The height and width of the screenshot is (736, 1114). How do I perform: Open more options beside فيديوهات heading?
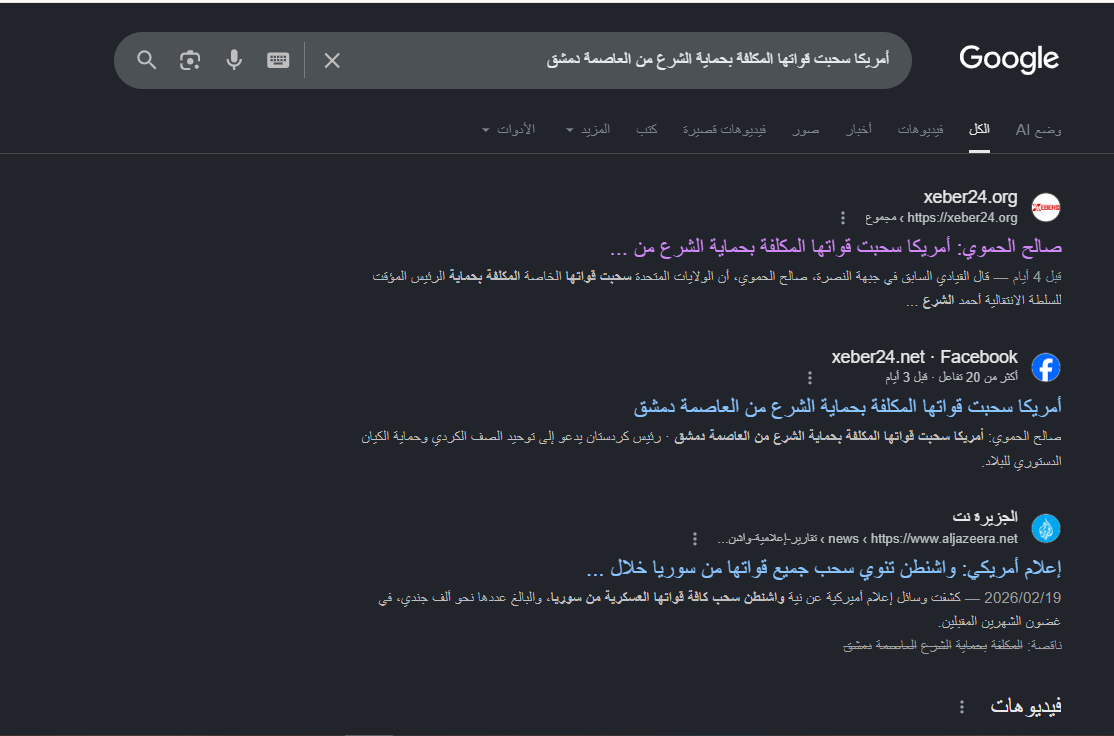pyautogui.click(x=961, y=706)
